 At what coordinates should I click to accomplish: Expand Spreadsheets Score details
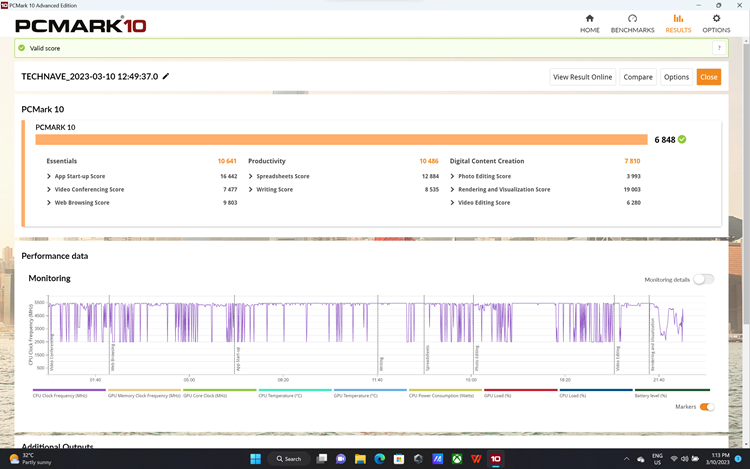(x=251, y=176)
